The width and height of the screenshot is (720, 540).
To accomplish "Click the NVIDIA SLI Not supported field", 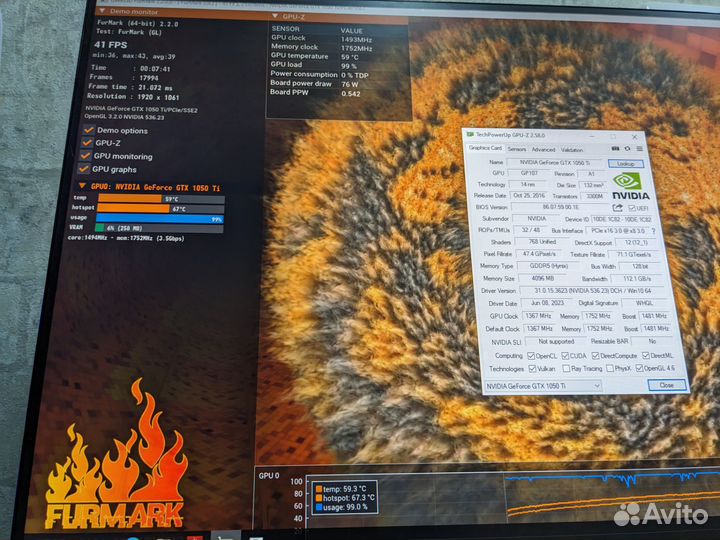I will pos(556,342).
